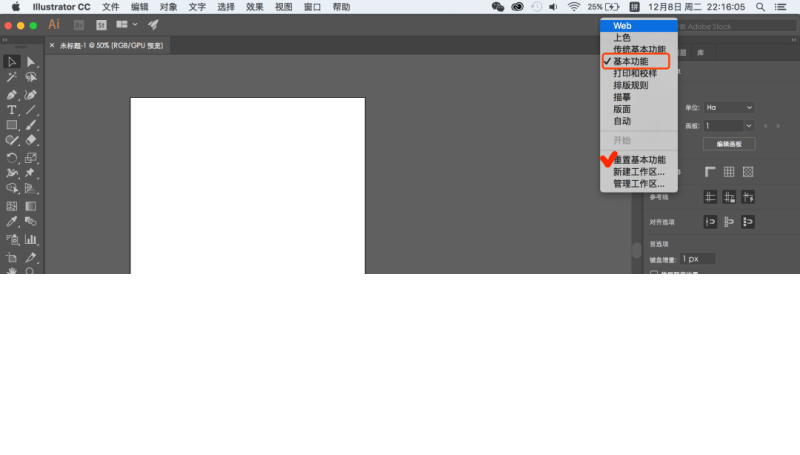Select the Pen tool
Image resolution: width=800 pixels, height=455 pixels.
(x=12, y=94)
